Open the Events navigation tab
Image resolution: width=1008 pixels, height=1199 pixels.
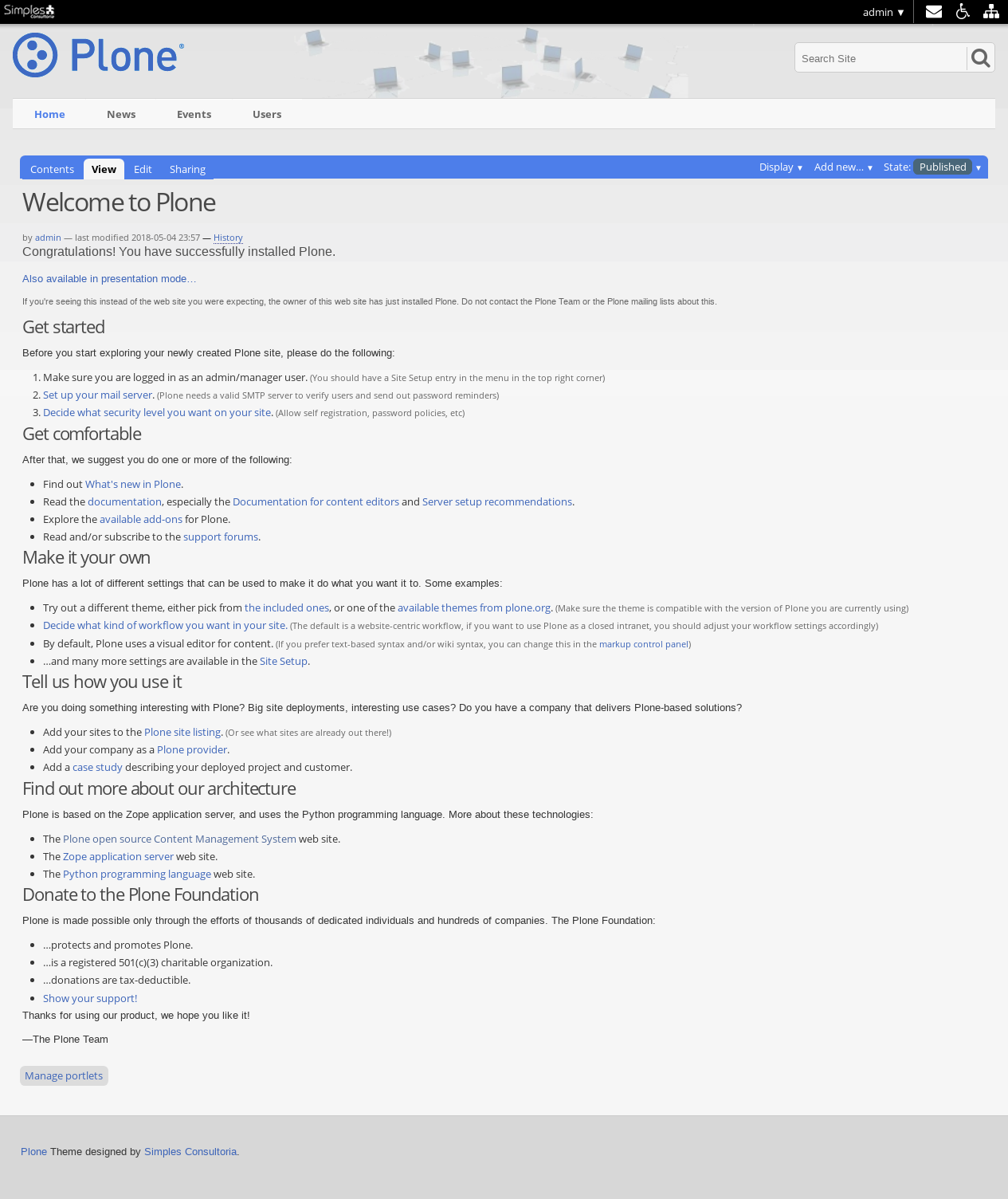point(194,114)
